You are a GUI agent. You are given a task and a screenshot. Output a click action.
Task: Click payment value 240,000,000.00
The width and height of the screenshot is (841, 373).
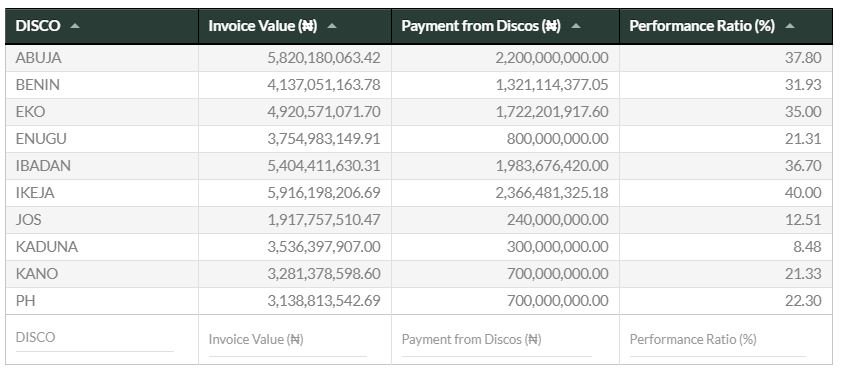point(558,220)
